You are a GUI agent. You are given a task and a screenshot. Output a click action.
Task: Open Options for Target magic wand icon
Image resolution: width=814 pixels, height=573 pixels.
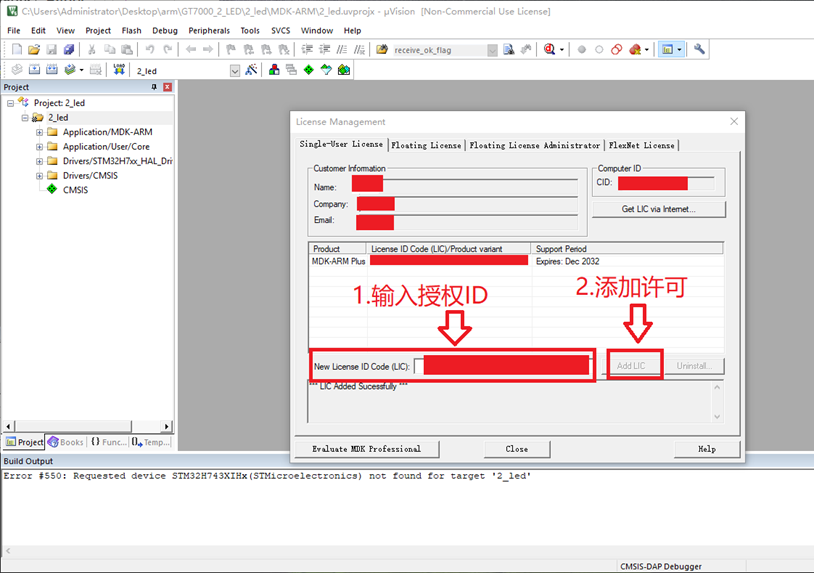point(251,70)
